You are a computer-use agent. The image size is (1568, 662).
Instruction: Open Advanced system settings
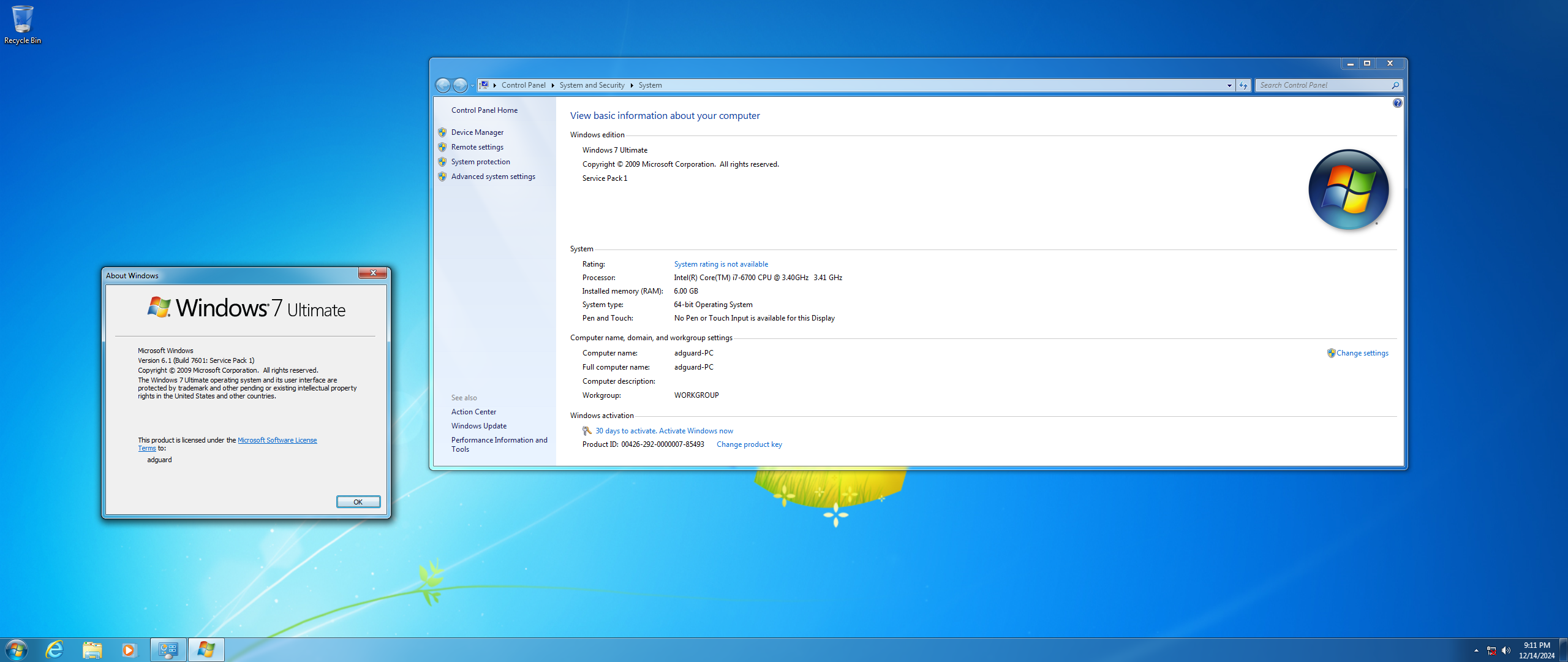click(x=493, y=177)
